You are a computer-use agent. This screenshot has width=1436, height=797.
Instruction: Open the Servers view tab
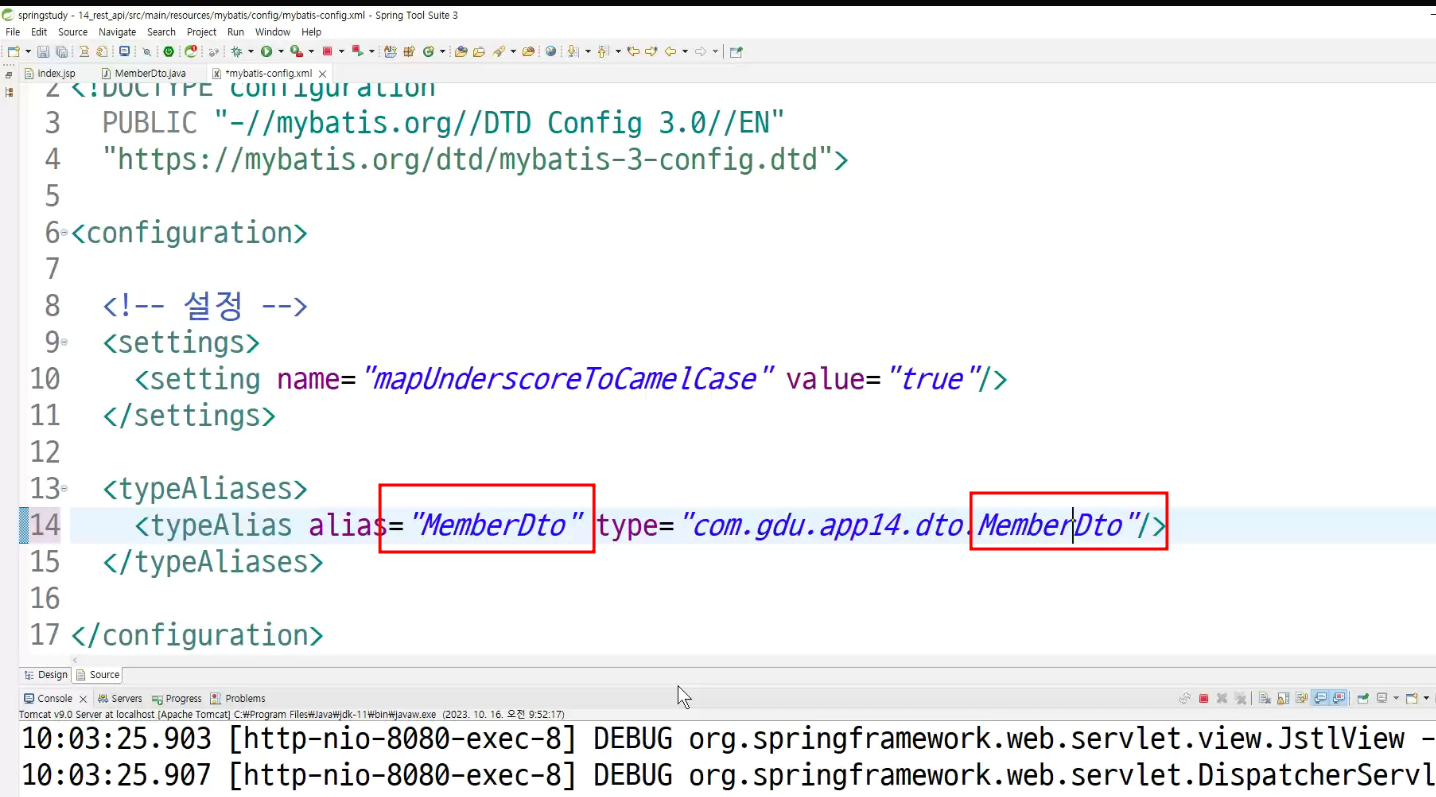tap(120, 699)
